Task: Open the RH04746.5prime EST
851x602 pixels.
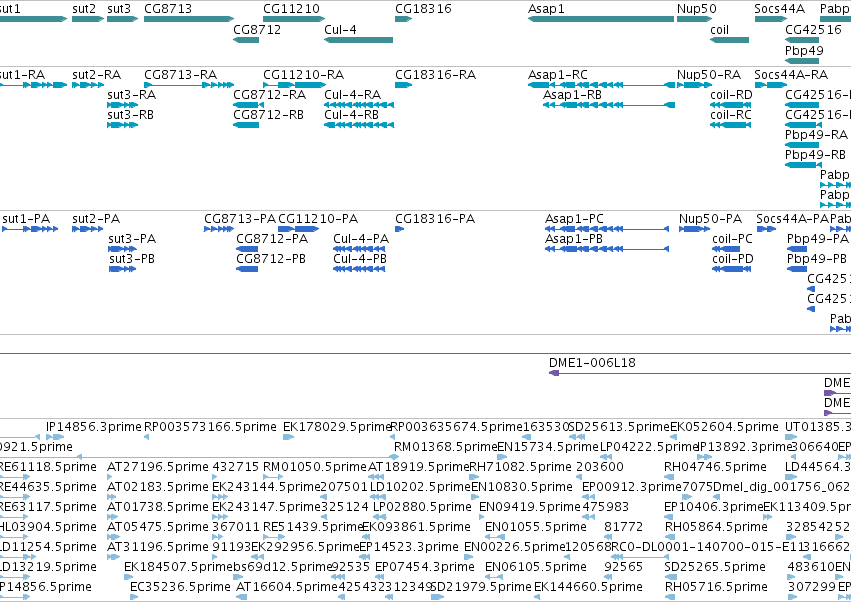Action: pyautogui.click(x=670, y=477)
